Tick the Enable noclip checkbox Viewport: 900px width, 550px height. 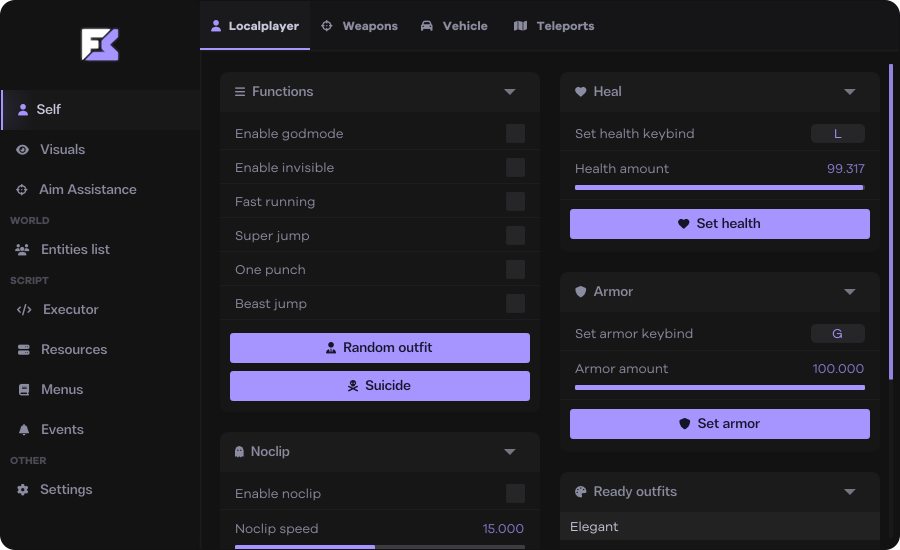coord(515,494)
